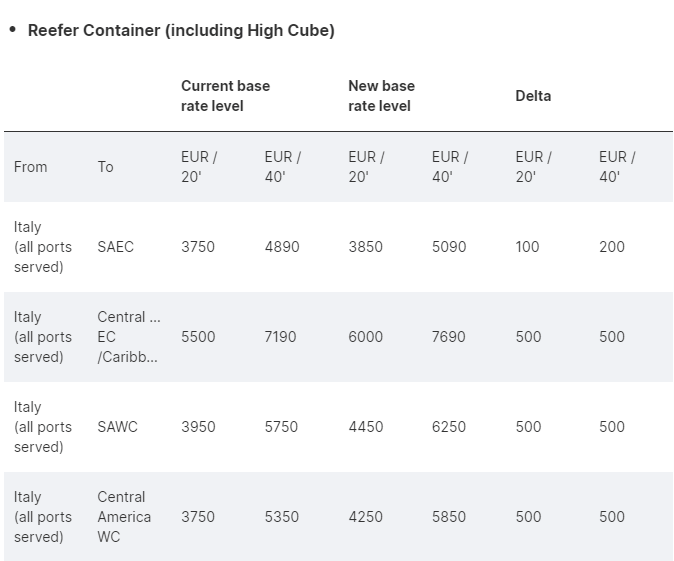Click the 7690 new rate cell

pyautogui.click(x=448, y=337)
